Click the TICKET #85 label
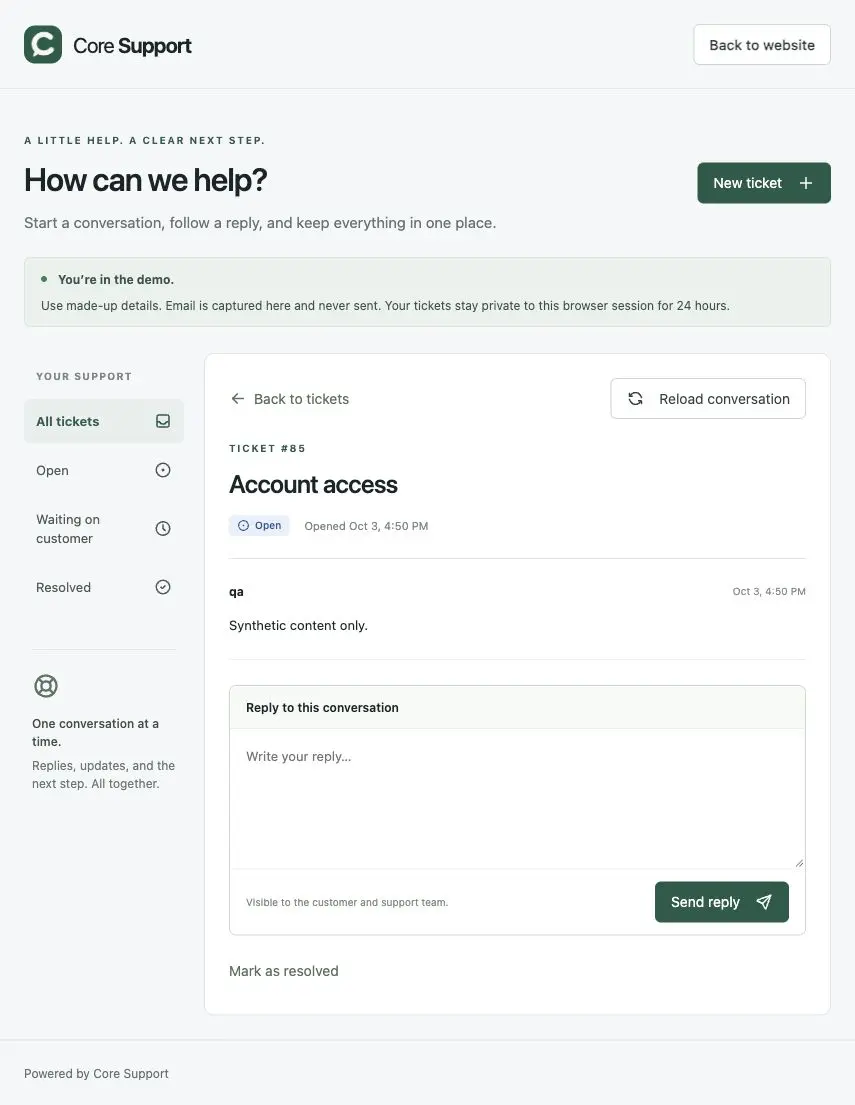 tap(267, 448)
